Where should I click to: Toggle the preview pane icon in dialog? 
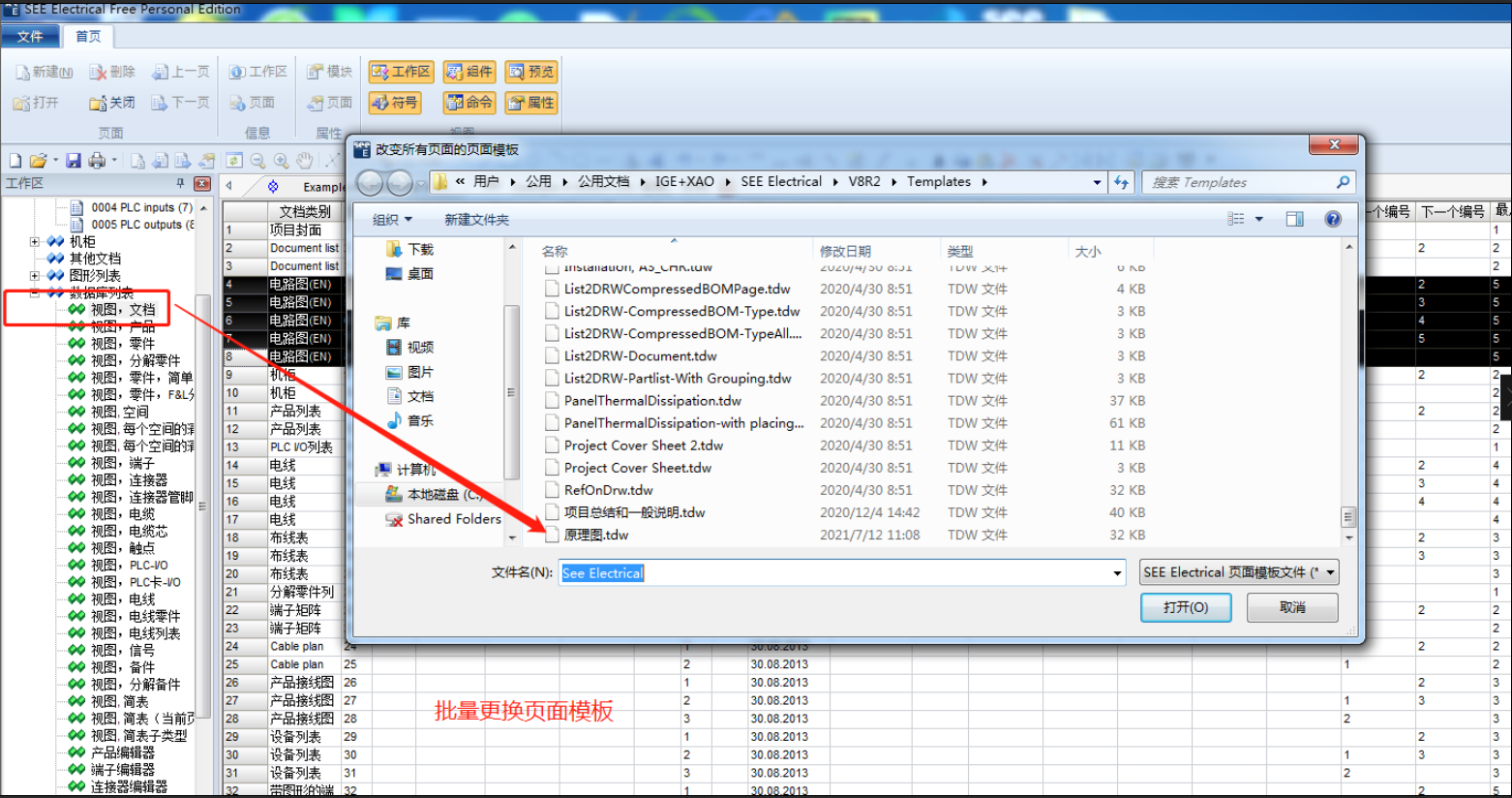tap(1294, 219)
